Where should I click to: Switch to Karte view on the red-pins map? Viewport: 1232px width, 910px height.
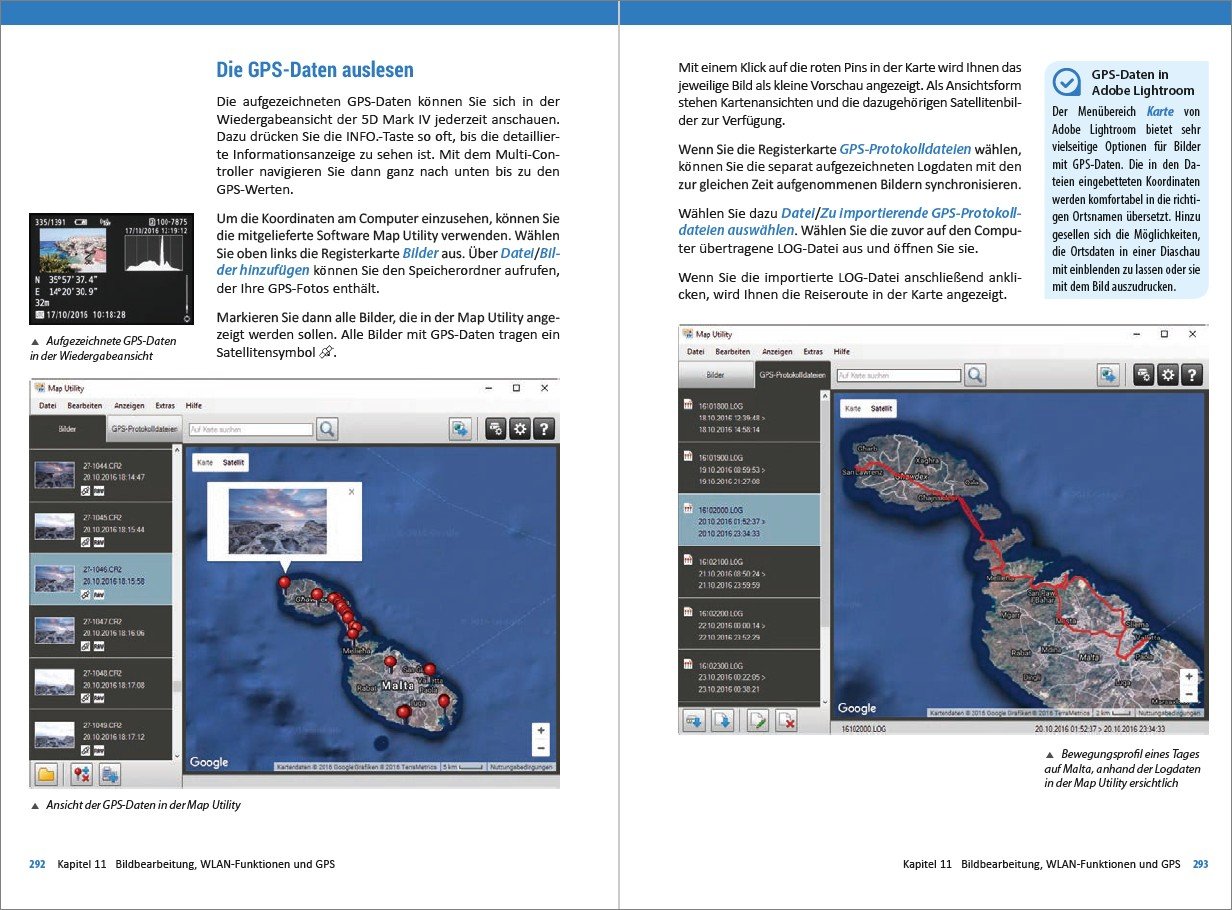pos(204,463)
